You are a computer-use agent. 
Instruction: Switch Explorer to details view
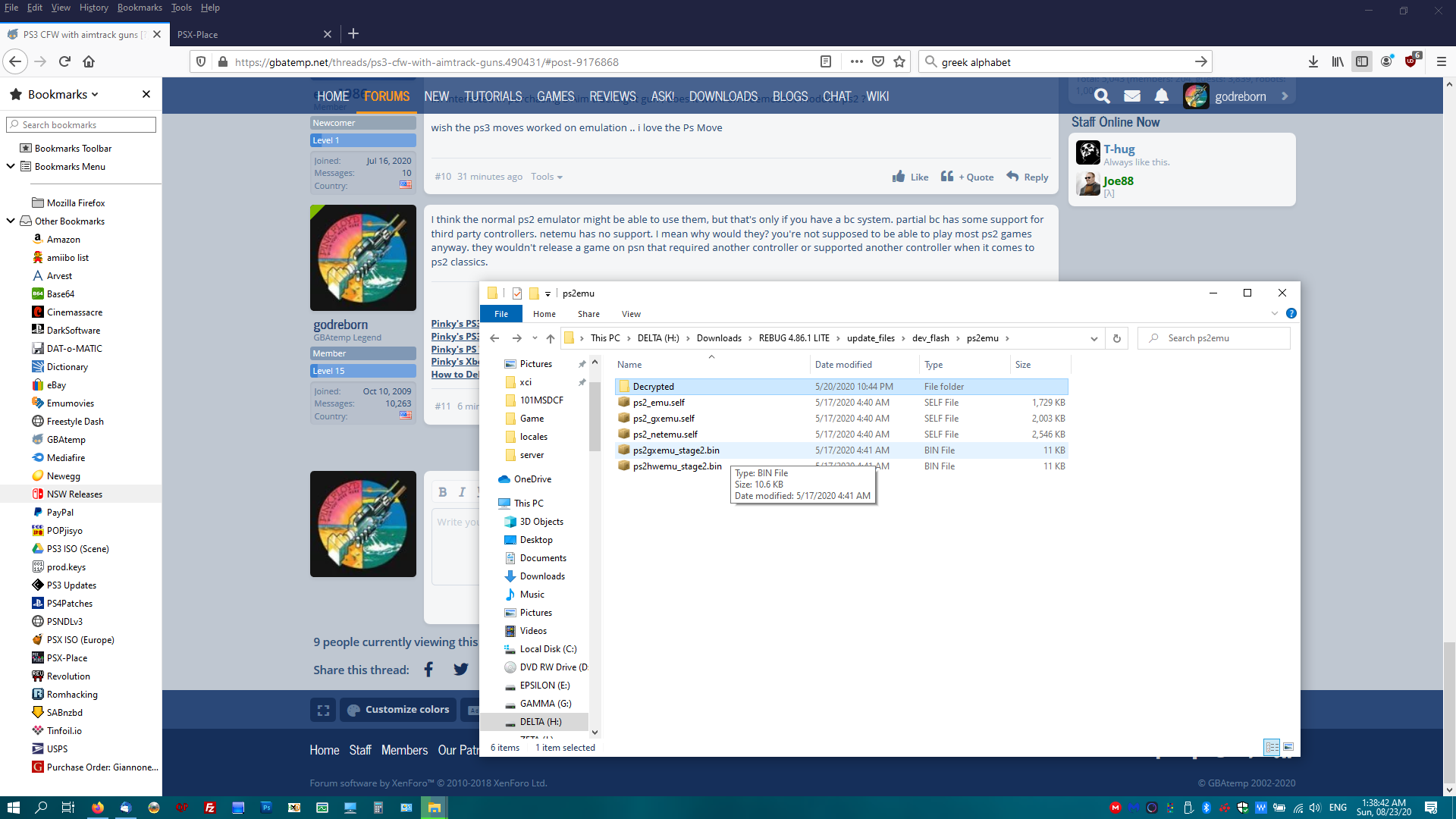pyautogui.click(x=1272, y=747)
